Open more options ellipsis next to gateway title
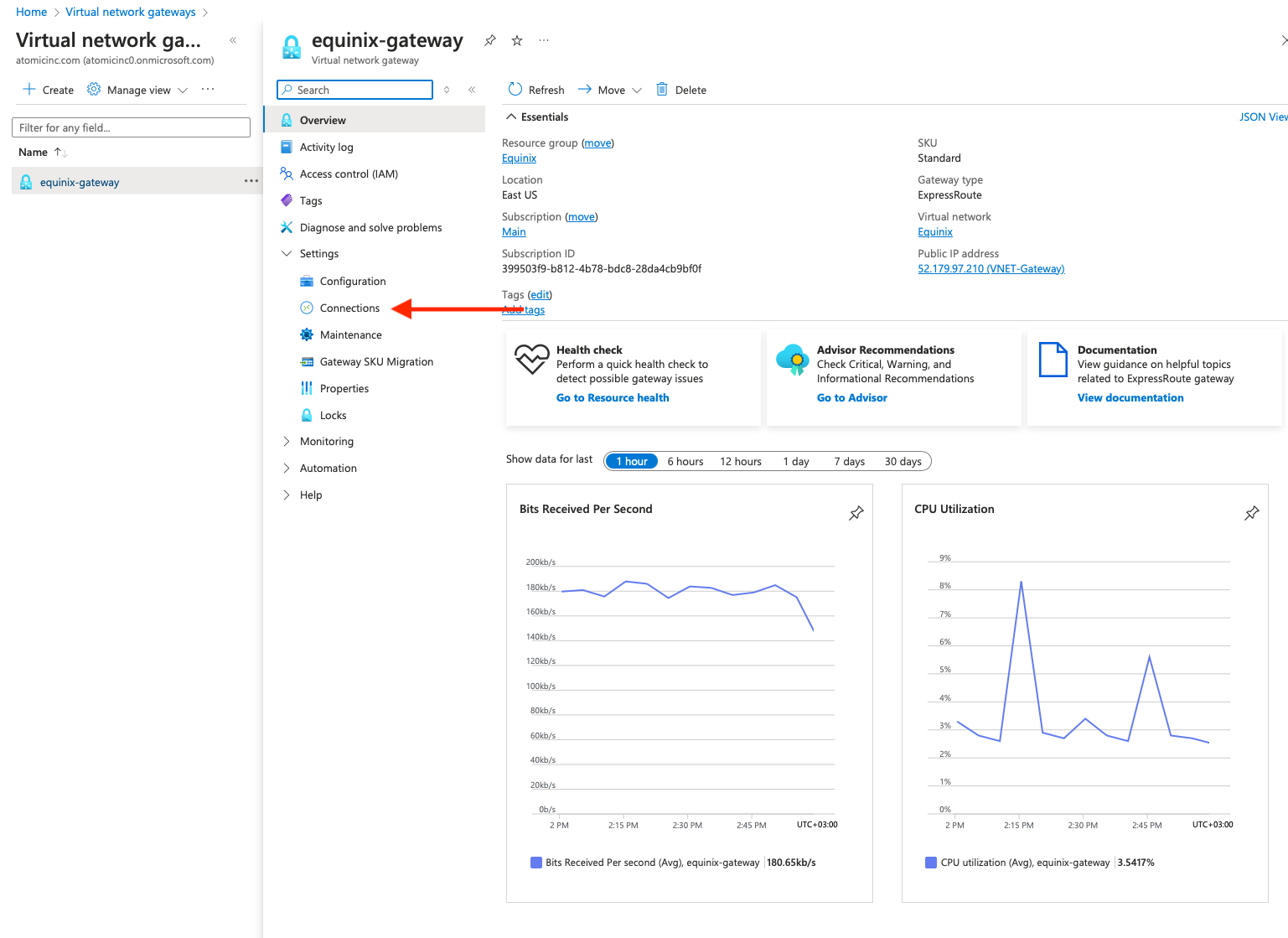The height and width of the screenshot is (938, 1288). 544,40
